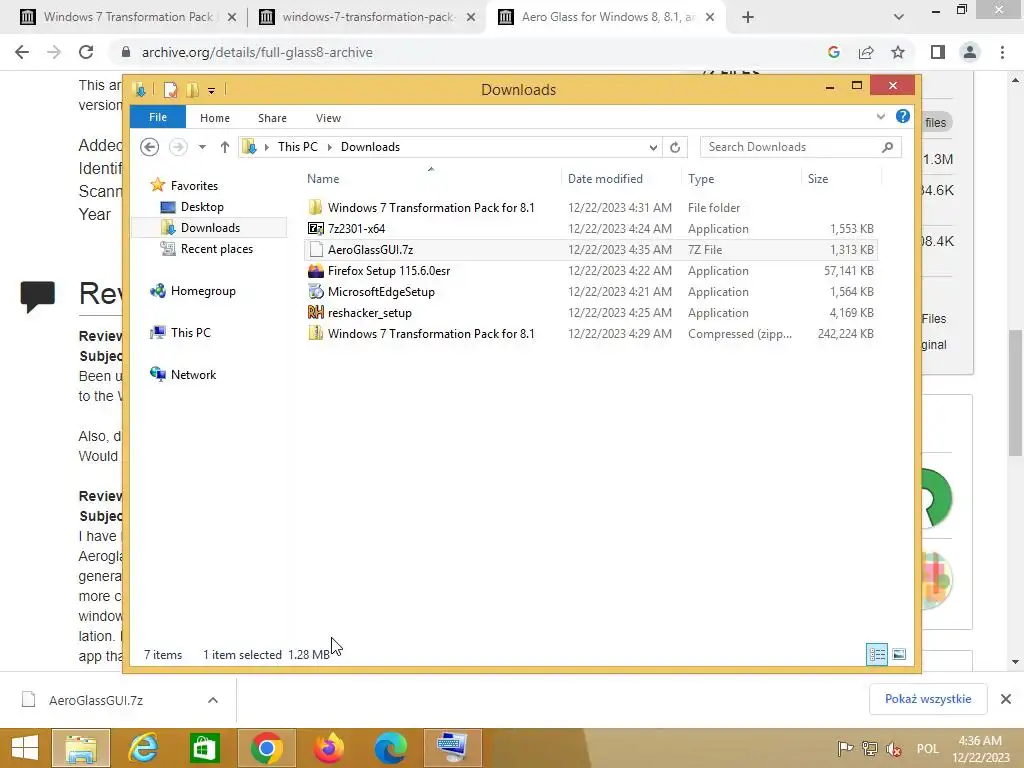This screenshot has height=768, width=1024.
Task: Click POL language indicator in tray
Action: [x=927, y=748]
